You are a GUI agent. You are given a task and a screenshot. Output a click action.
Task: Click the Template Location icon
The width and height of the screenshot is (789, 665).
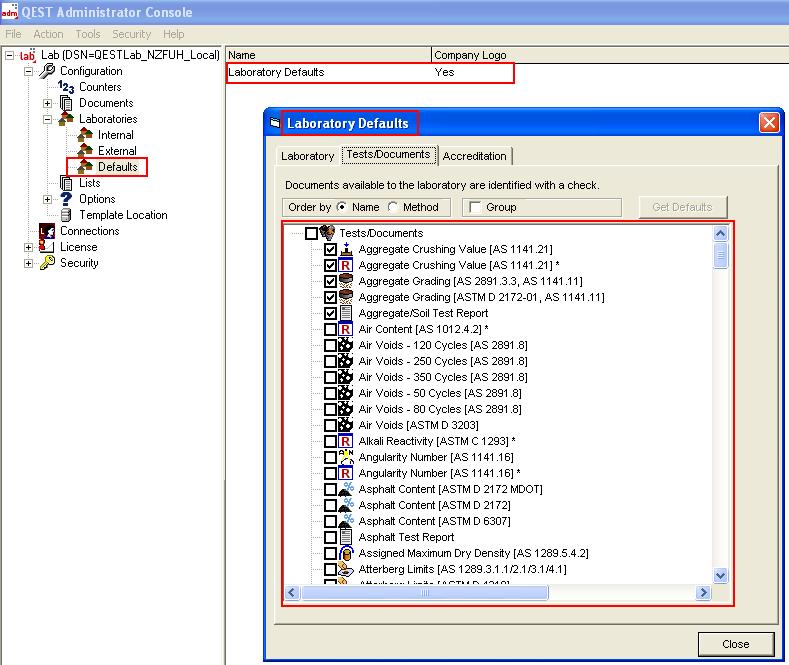[x=66, y=215]
